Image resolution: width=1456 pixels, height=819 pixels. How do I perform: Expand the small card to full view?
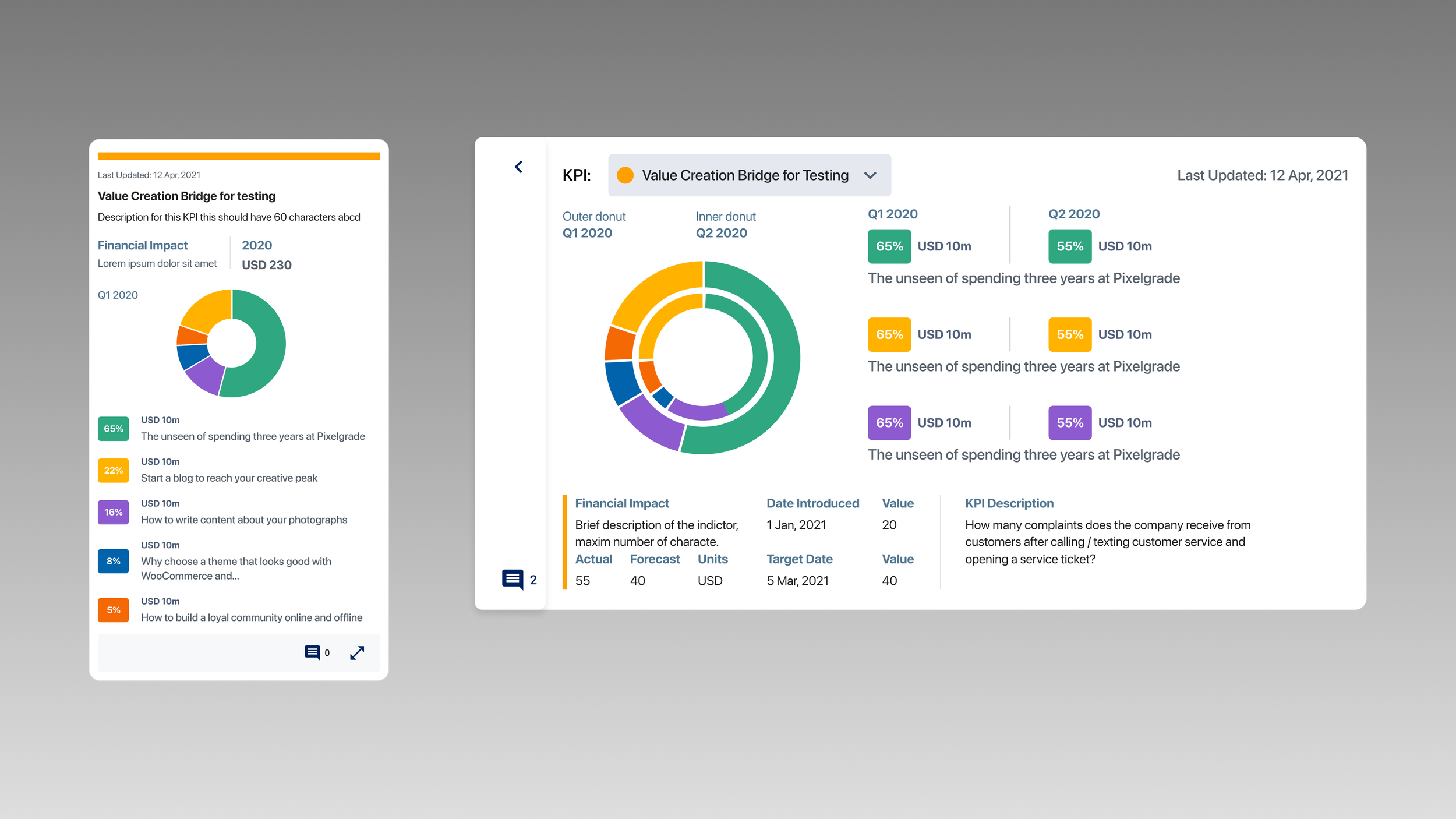[357, 652]
